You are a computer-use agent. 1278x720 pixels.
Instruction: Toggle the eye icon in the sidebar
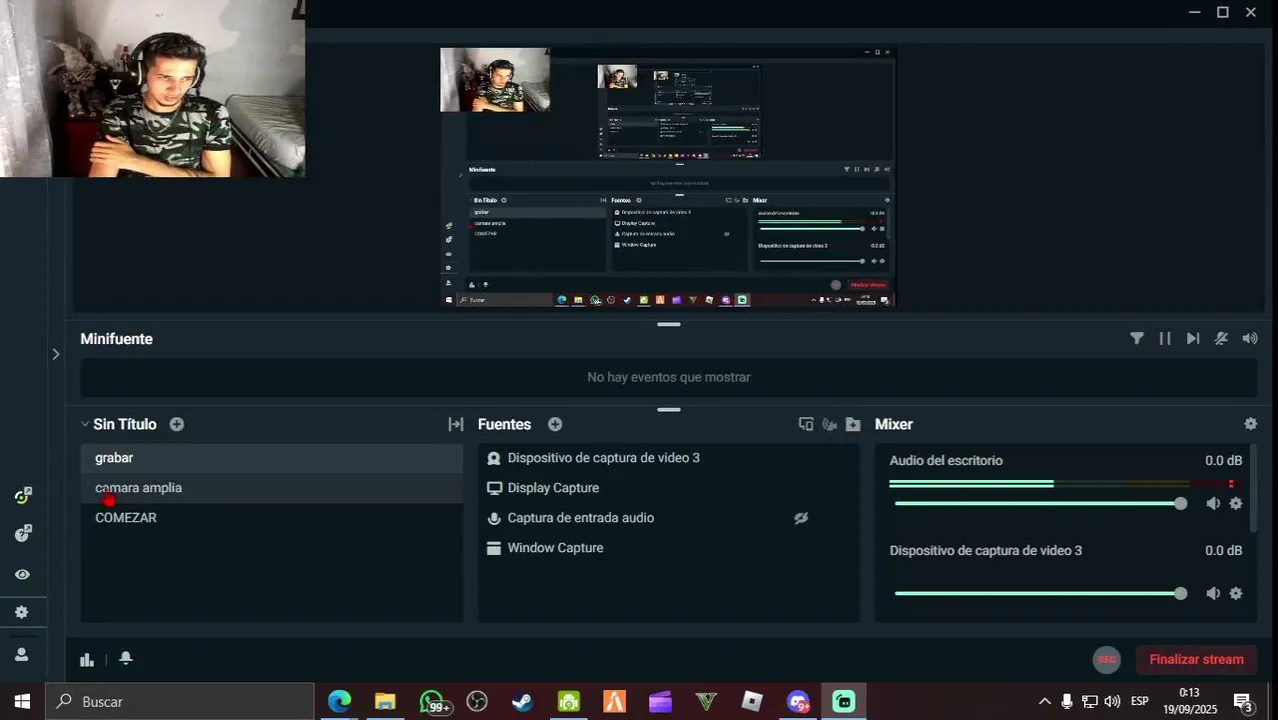click(22, 574)
